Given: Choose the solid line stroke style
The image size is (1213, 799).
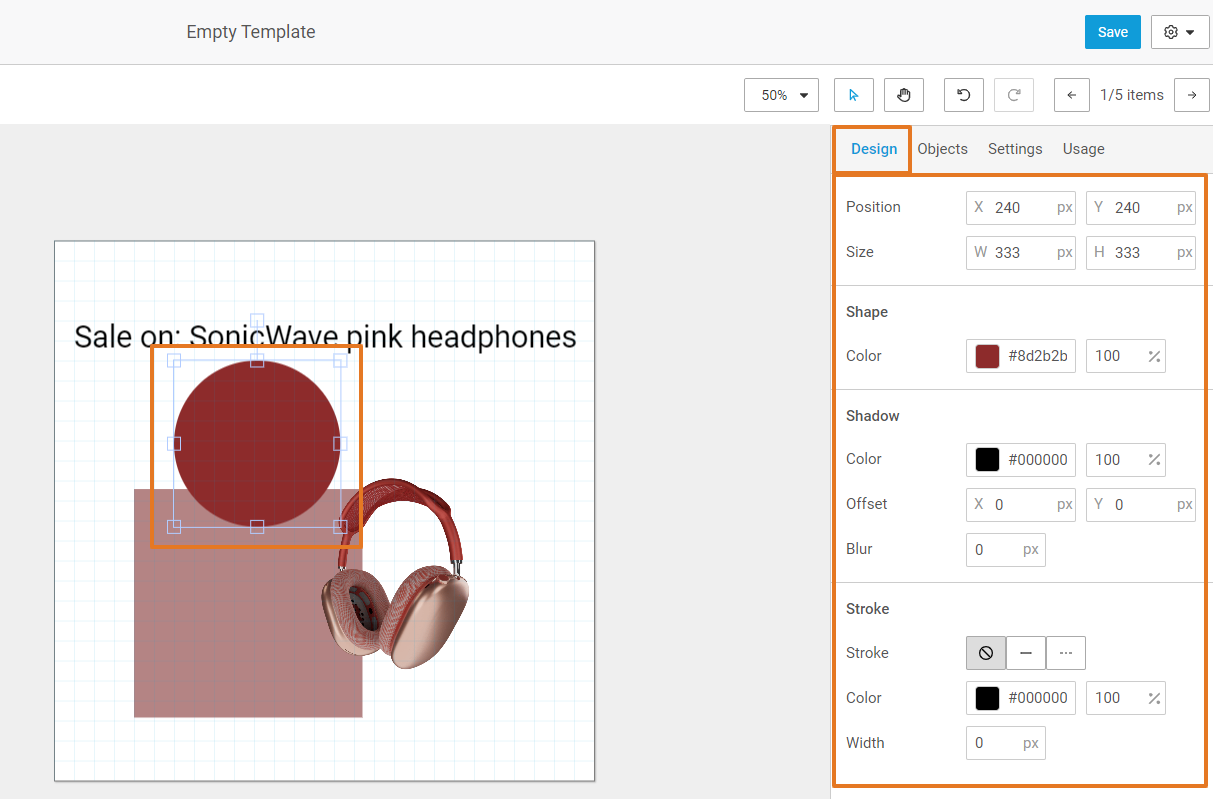Looking at the screenshot, I should (1026, 653).
